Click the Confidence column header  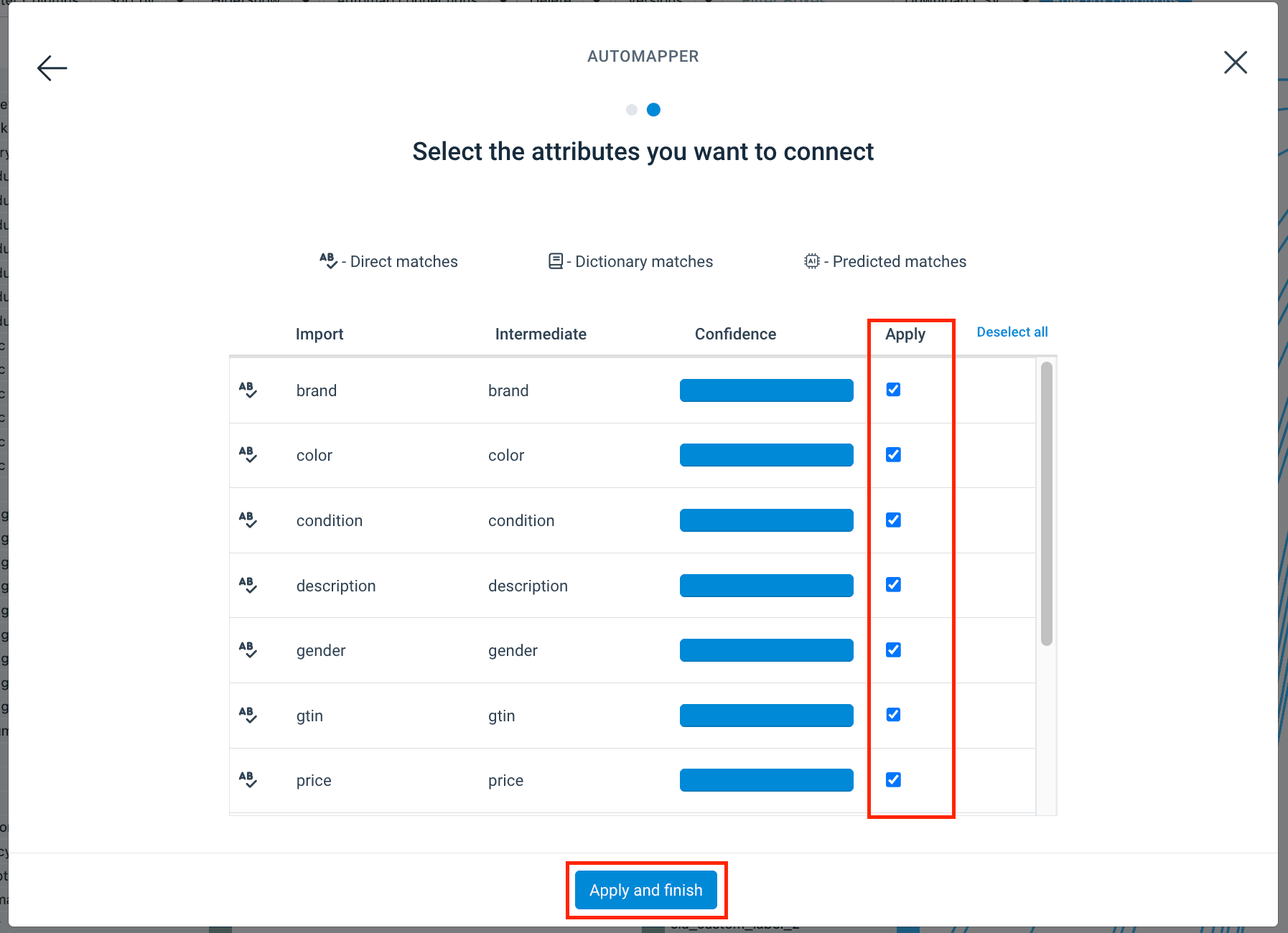coord(735,334)
